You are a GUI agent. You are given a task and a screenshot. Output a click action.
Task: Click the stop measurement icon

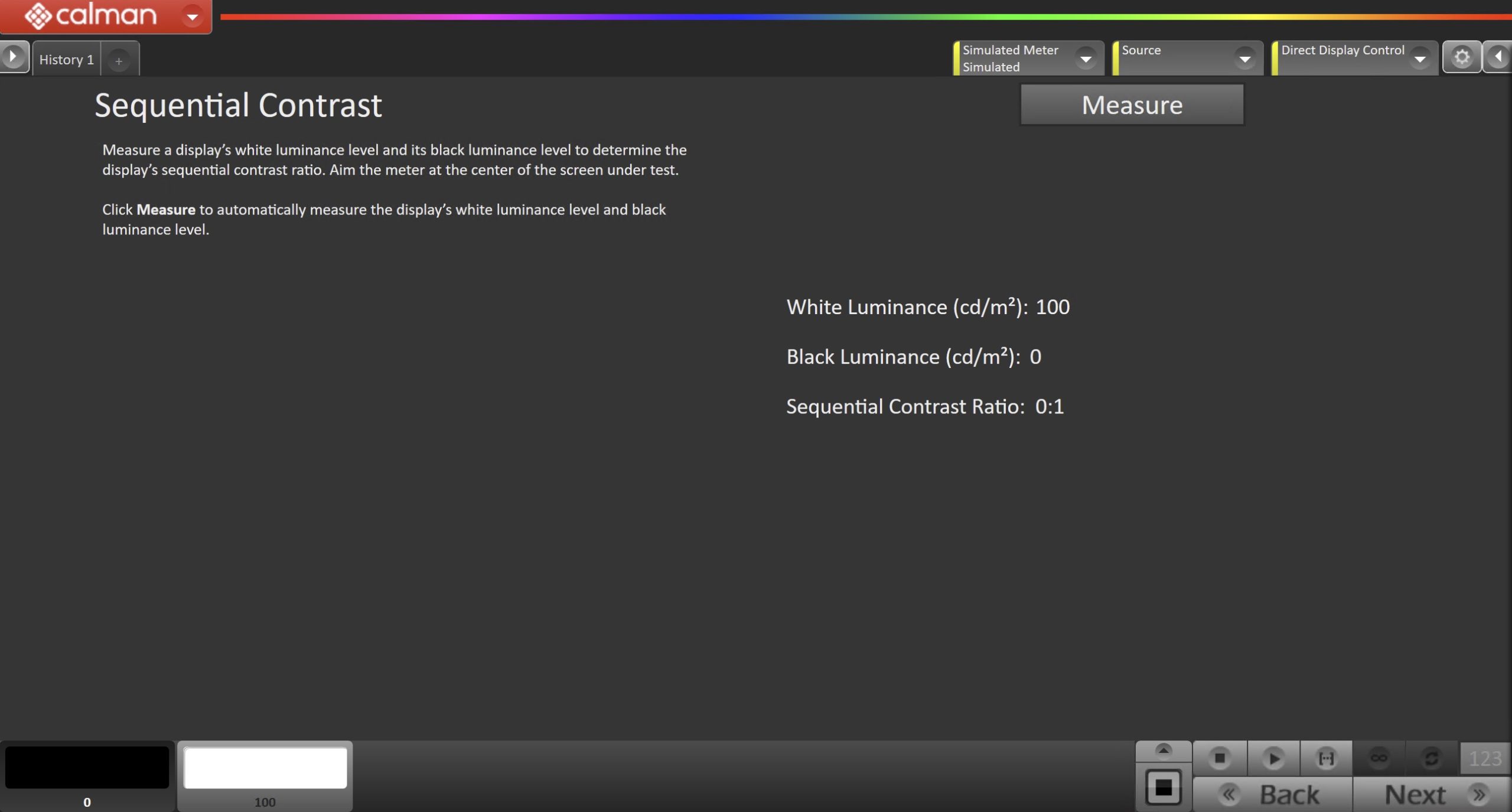pyautogui.click(x=1219, y=758)
